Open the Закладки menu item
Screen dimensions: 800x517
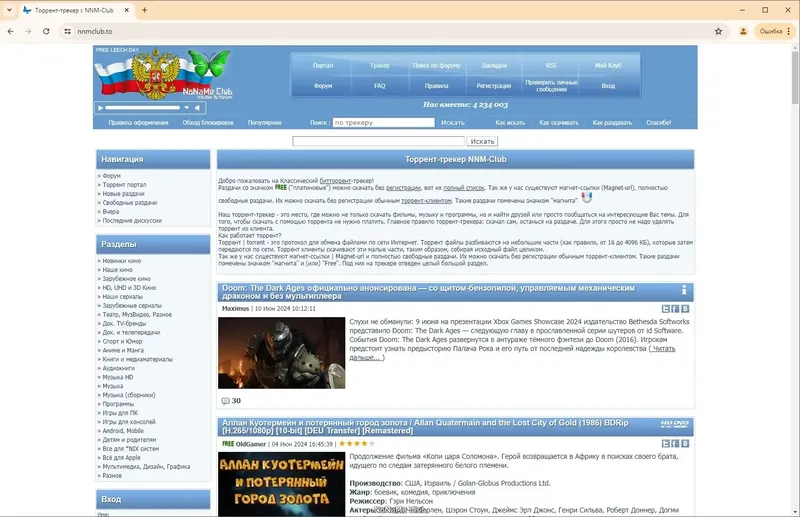[494, 65]
